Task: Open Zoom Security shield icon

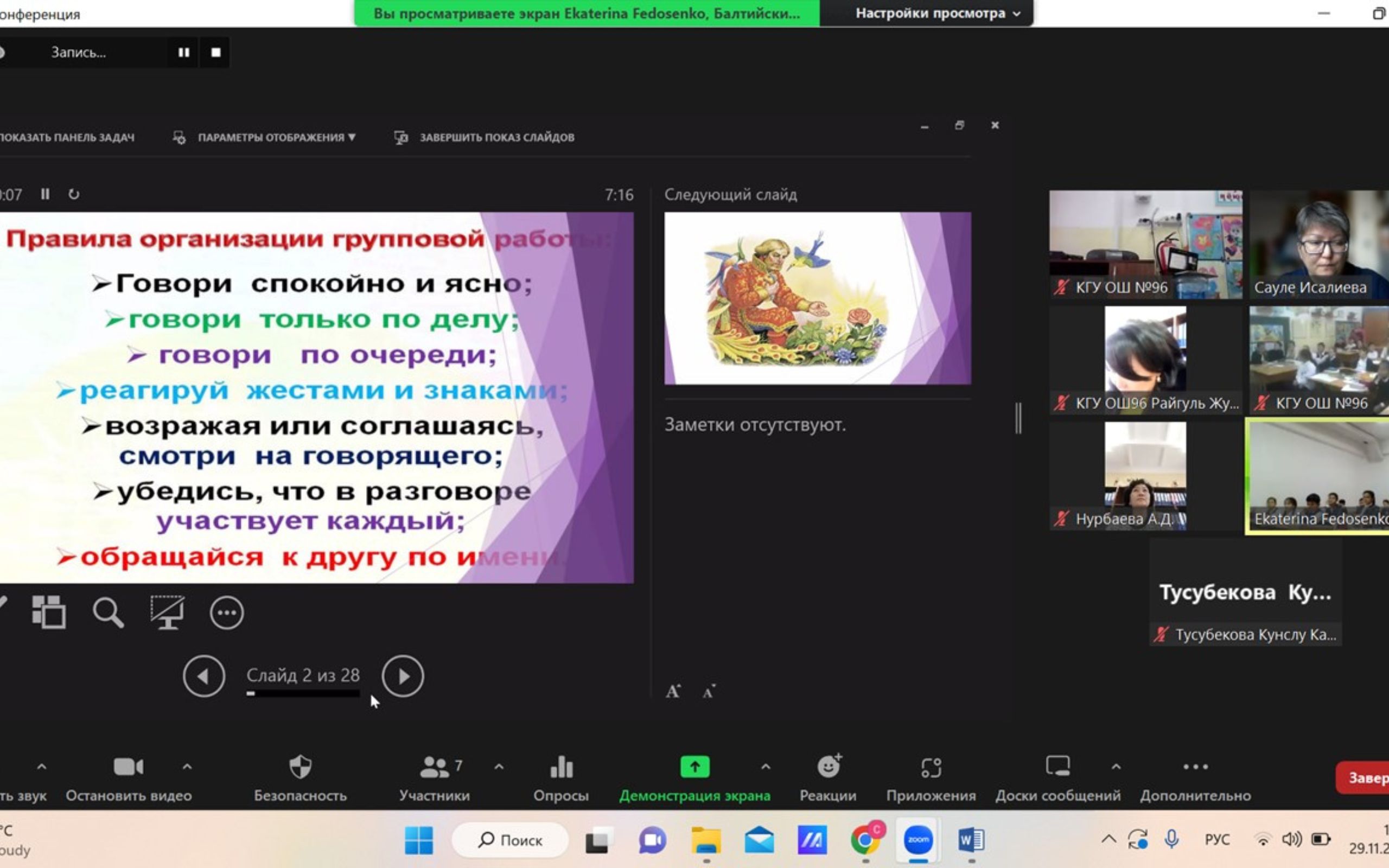Action: click(300, 767)
